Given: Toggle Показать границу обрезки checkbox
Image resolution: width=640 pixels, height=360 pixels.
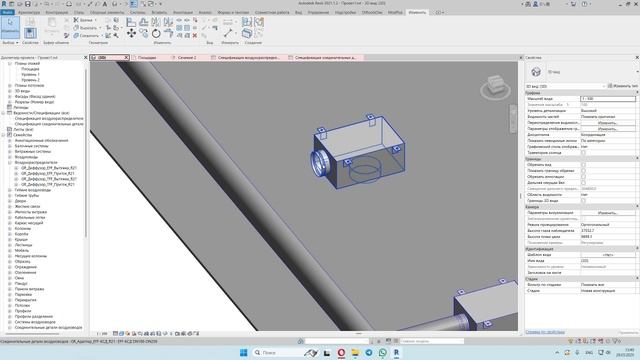Looking at the screenshot, I should coord(583,171).
